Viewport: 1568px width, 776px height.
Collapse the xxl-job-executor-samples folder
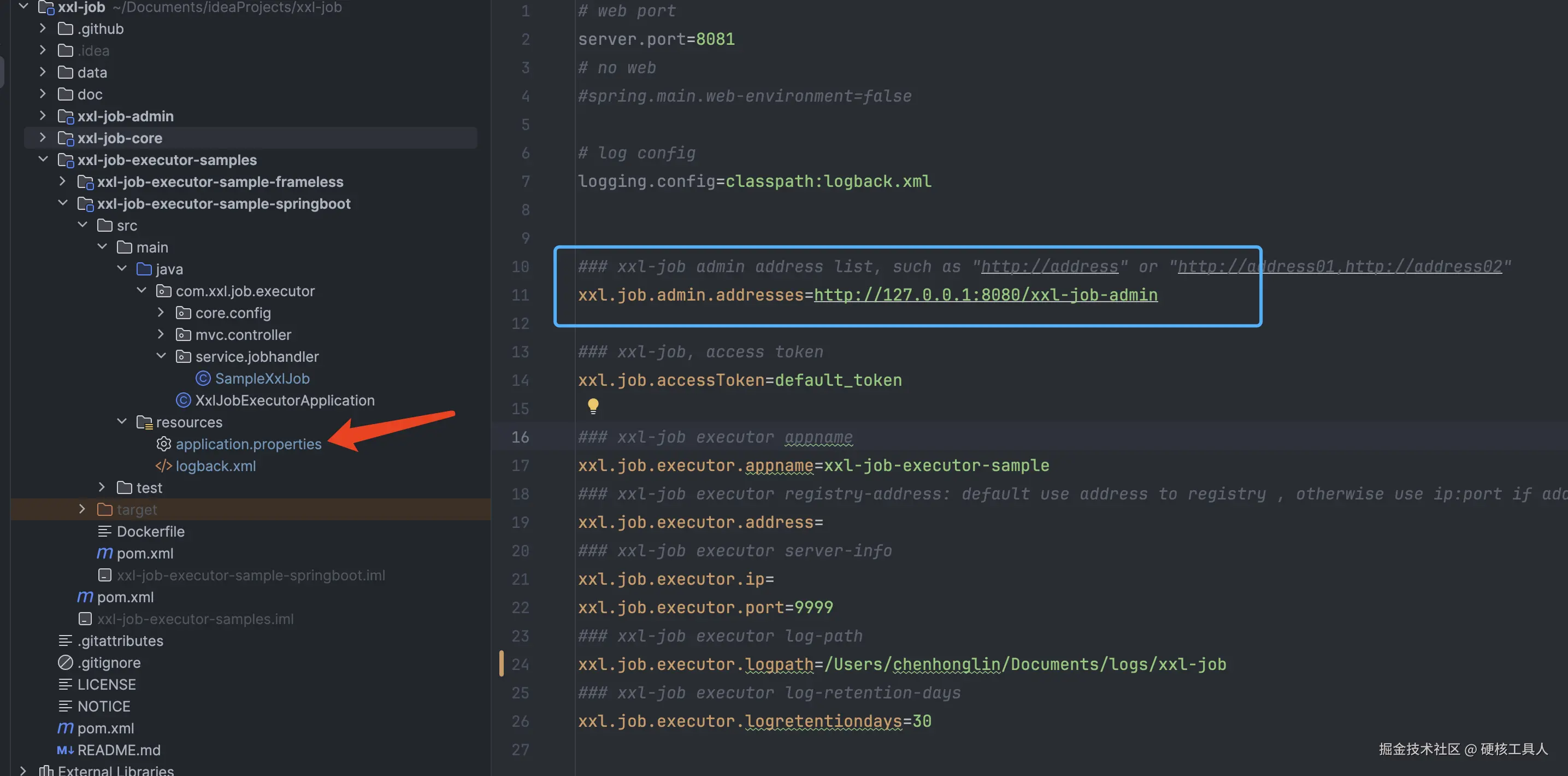click(x=43, y=160)
